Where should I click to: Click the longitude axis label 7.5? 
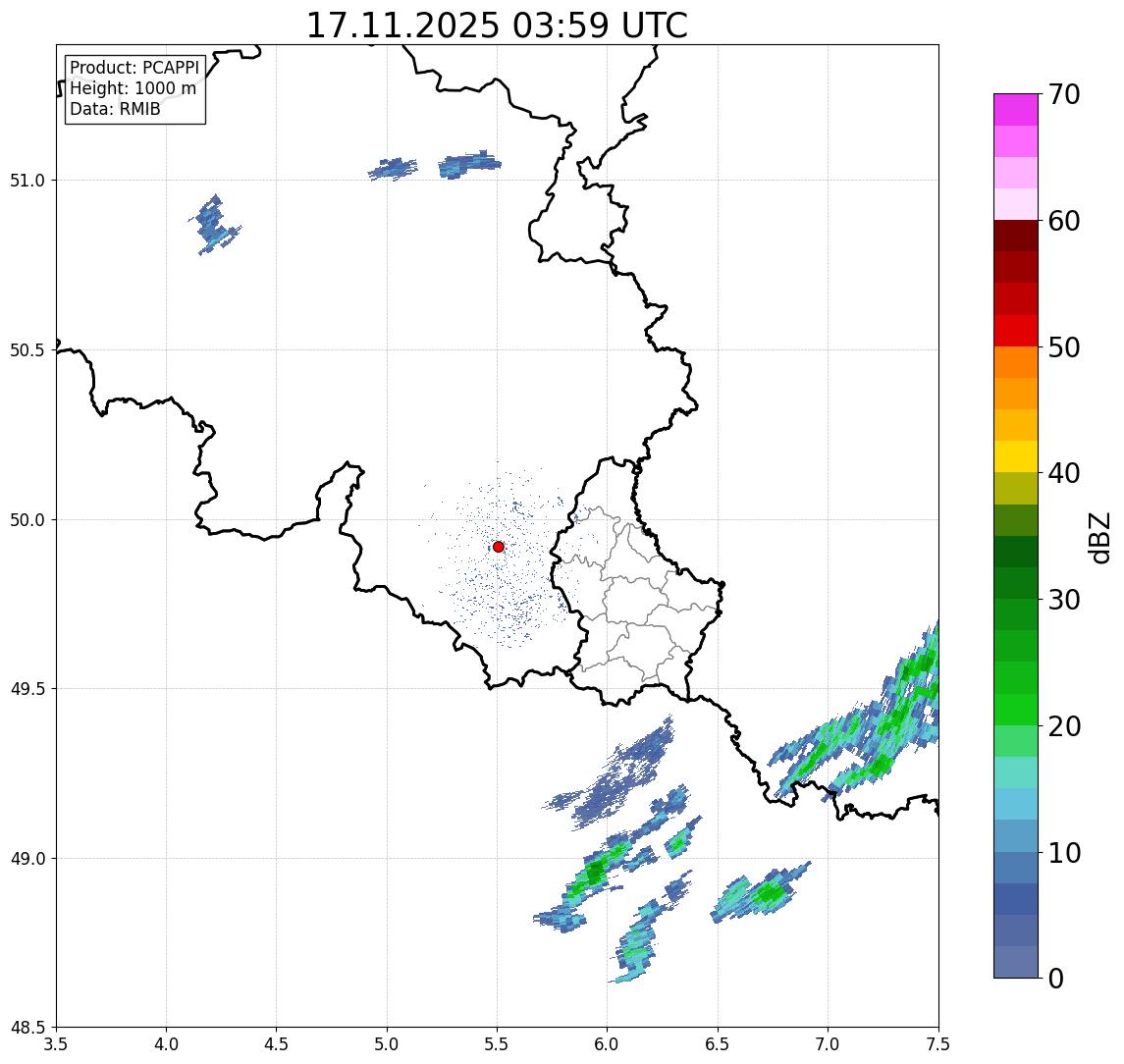[938, 1044]
